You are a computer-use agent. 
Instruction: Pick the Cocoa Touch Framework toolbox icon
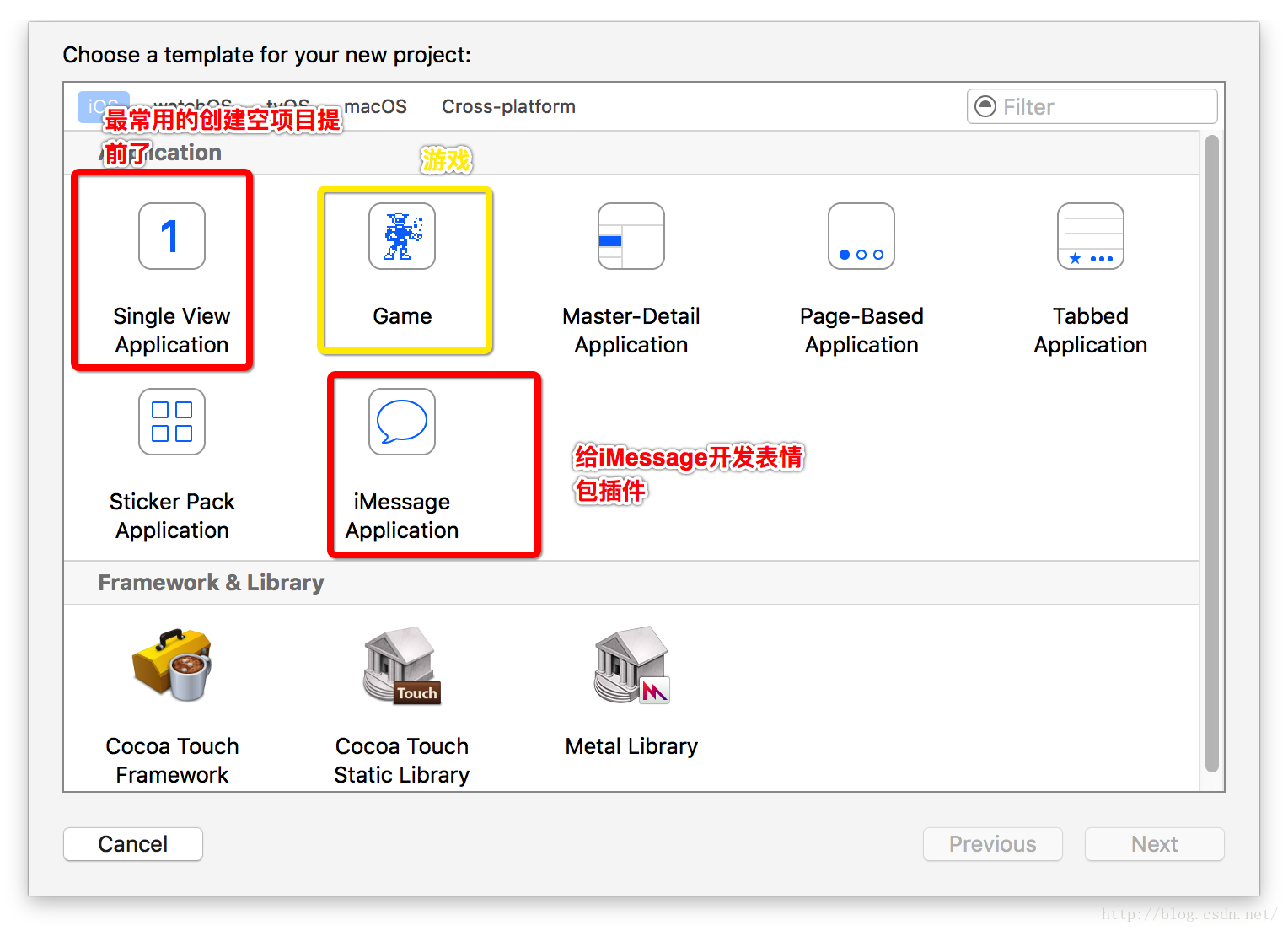click(172, 665)
